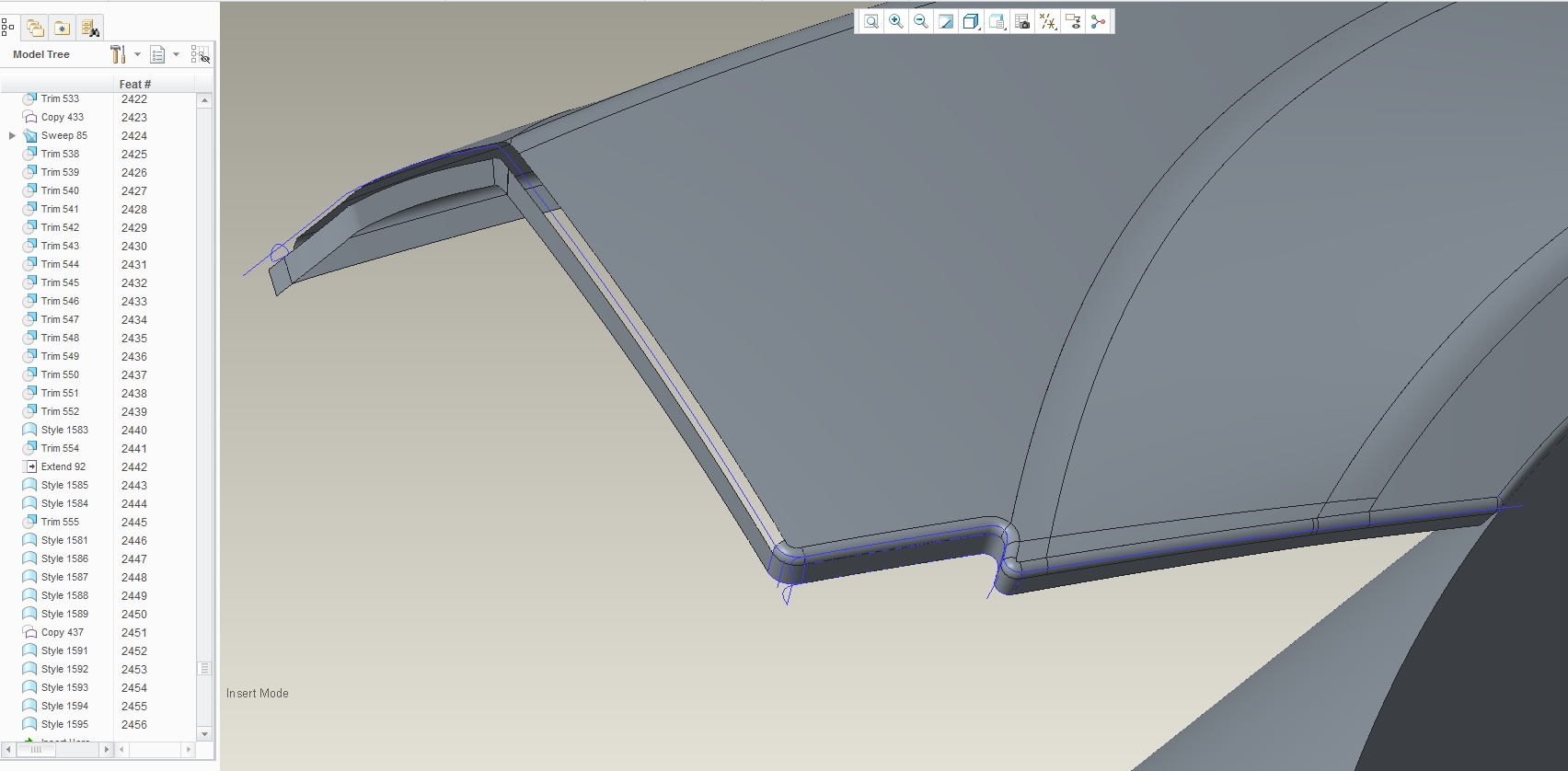Select the Copy 433 tree item
This screenshot has height=771, width=1568.
coord(63,117)
